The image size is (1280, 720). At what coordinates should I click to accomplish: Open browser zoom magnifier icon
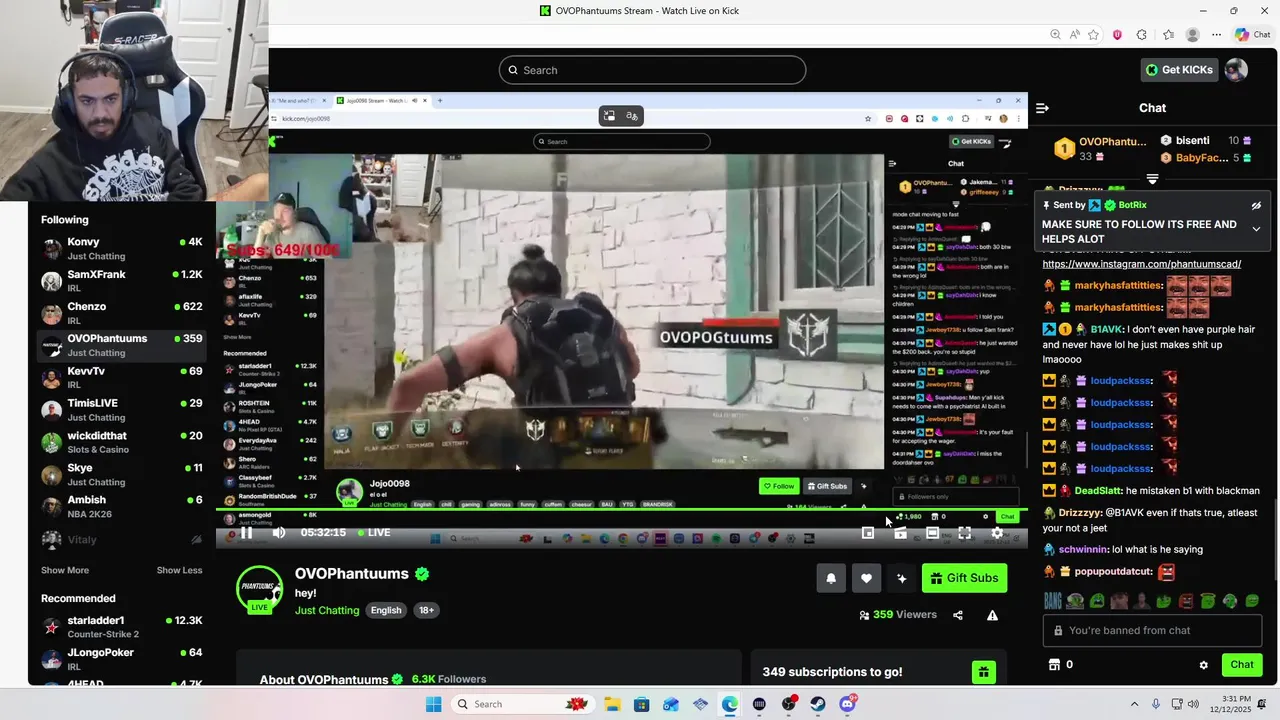tap(1055, 35)
